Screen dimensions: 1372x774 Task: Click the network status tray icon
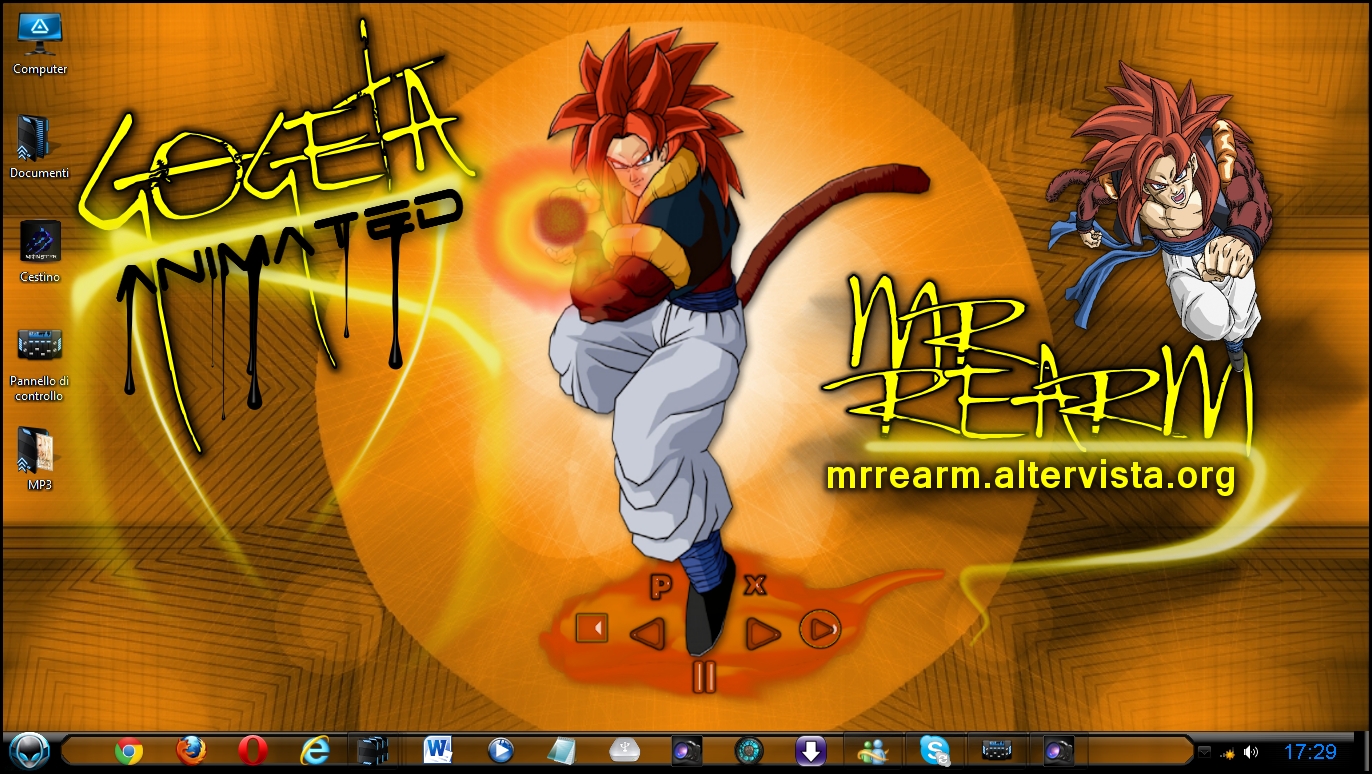[1227, 752]
